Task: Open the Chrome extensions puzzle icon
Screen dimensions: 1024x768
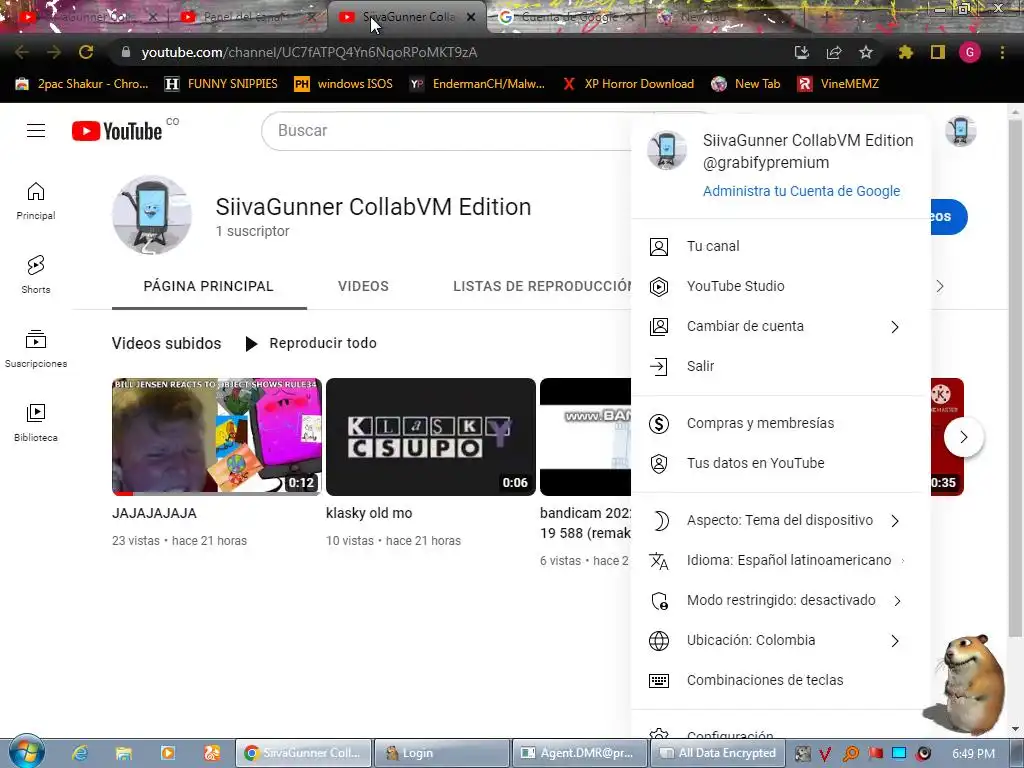Action: point(905,52)
